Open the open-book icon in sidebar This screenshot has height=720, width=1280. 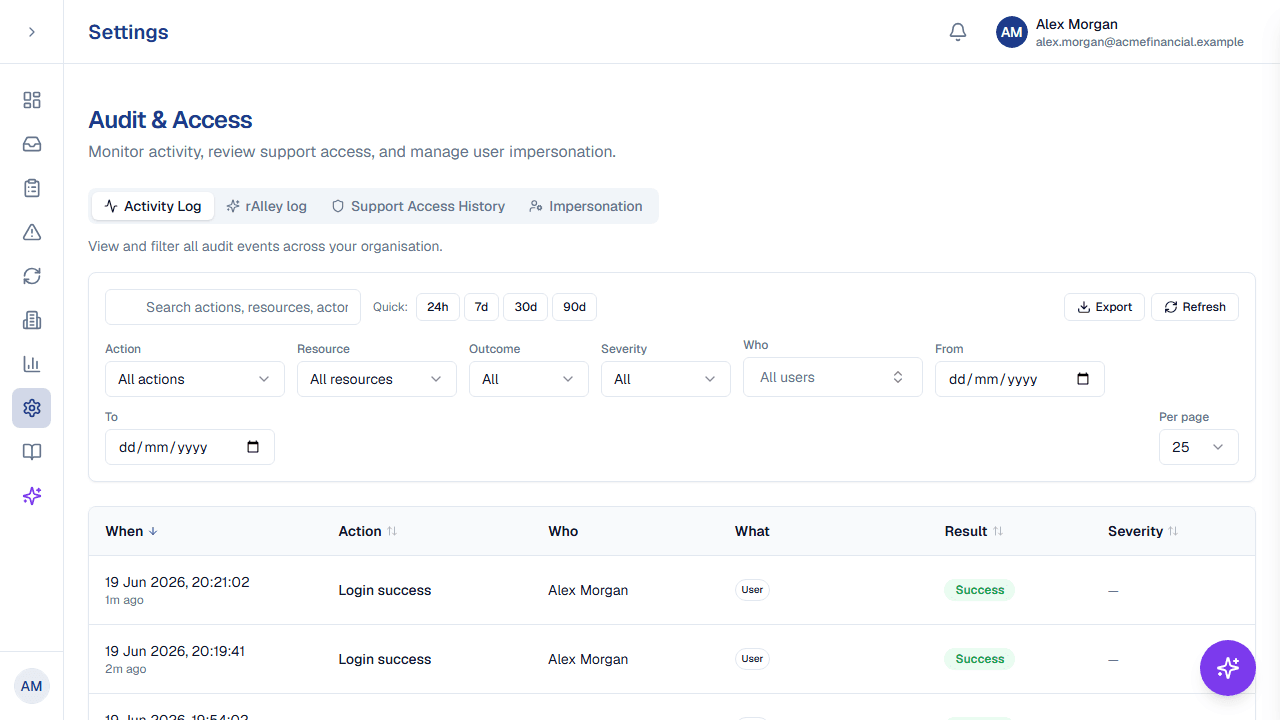pyautogui.click(x=32, y=452)
